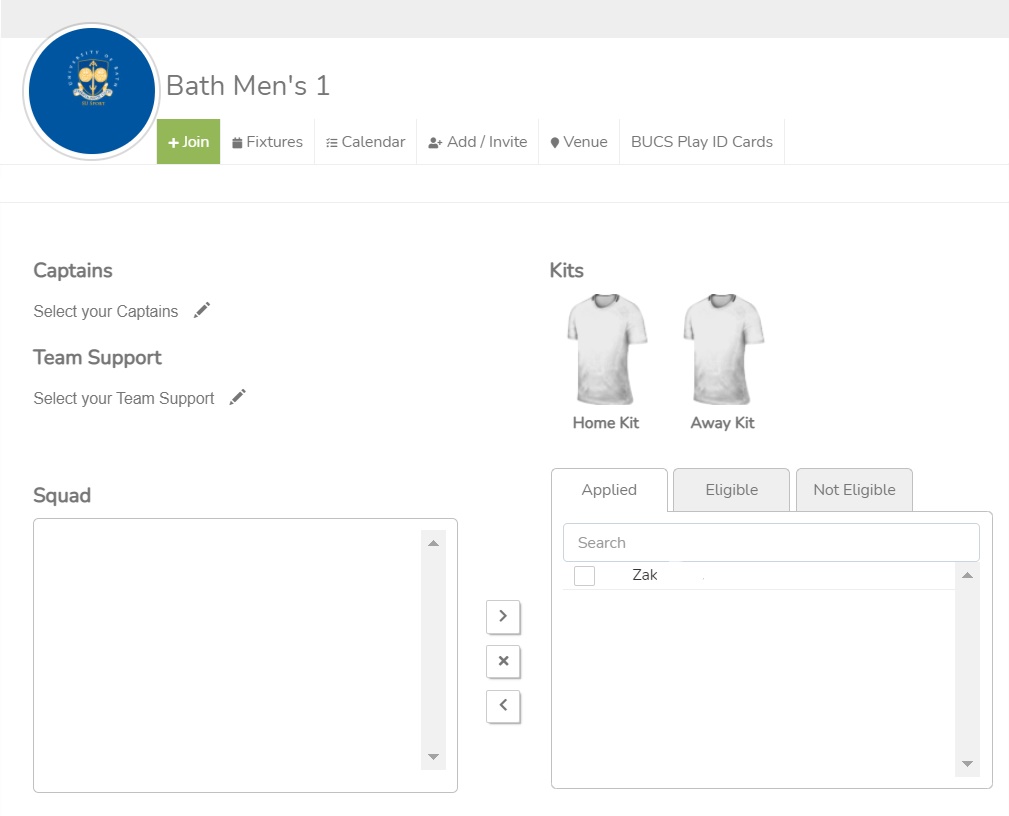Tick the checkbox next to Zak
This screenshot has width=1009, height=816.
[585, 576]
